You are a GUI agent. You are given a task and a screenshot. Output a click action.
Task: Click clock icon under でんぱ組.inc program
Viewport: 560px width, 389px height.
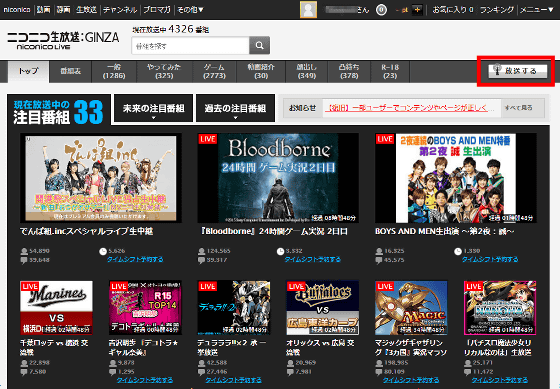pyautogui.click(x=103, y=251)
